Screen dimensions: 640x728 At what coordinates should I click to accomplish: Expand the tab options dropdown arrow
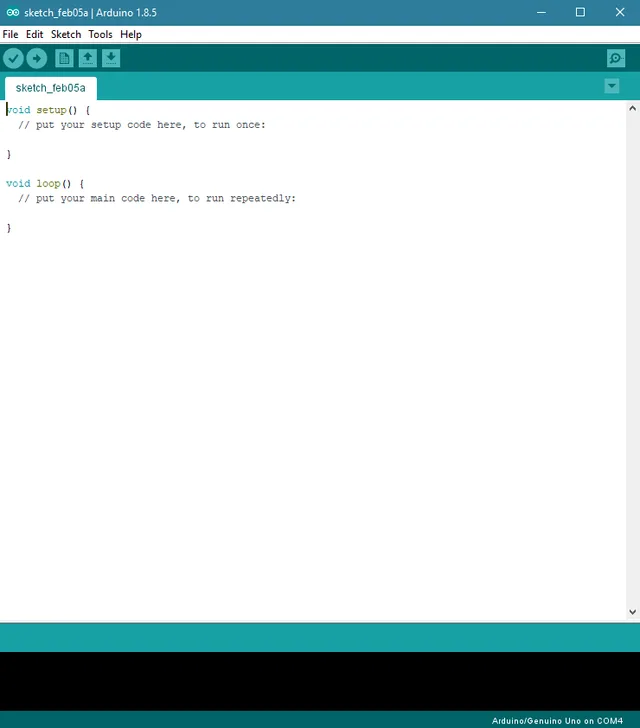click(x=612, y=86)
